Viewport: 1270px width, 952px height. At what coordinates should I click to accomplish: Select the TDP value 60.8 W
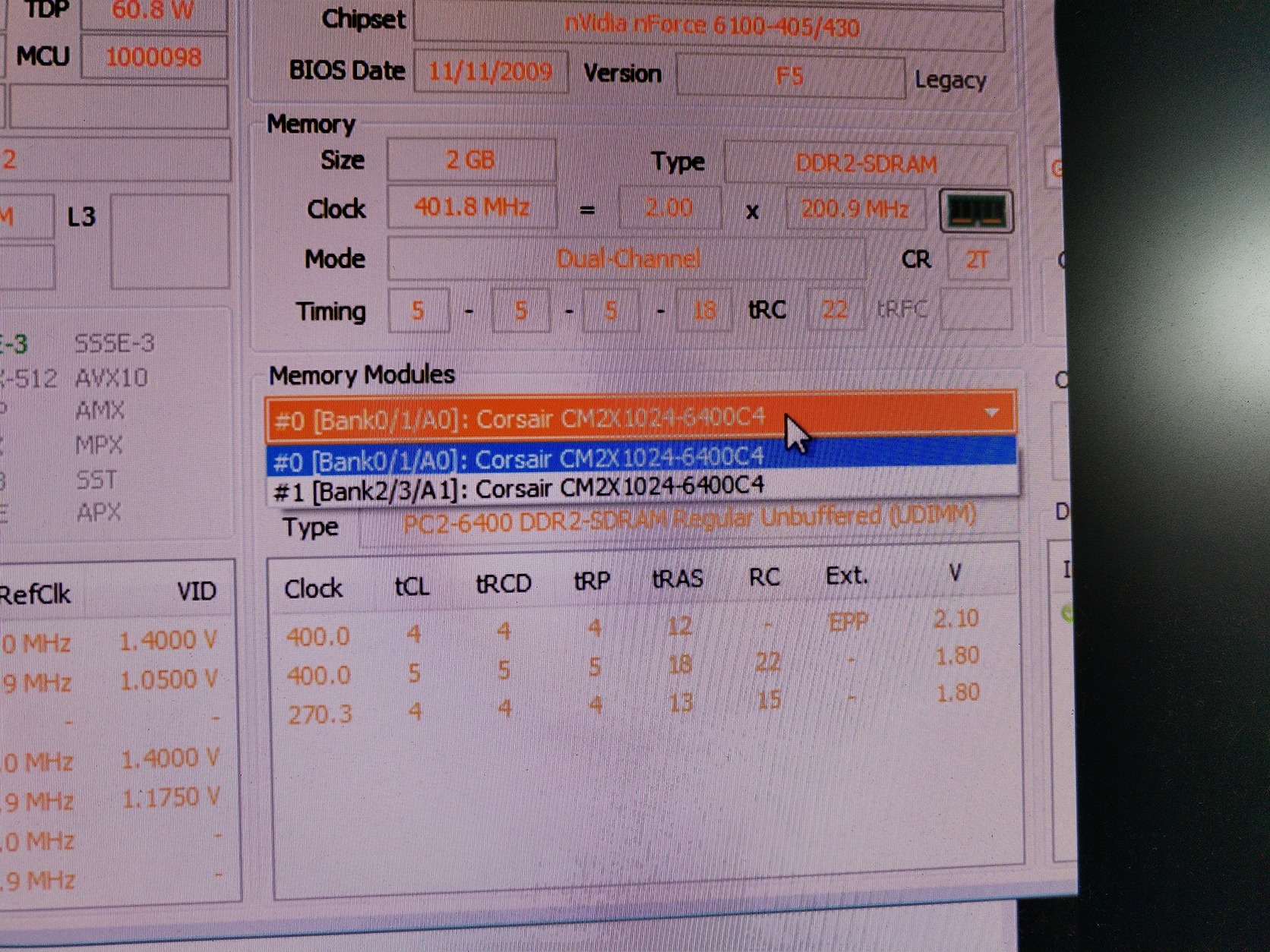(x=153, y=11)
